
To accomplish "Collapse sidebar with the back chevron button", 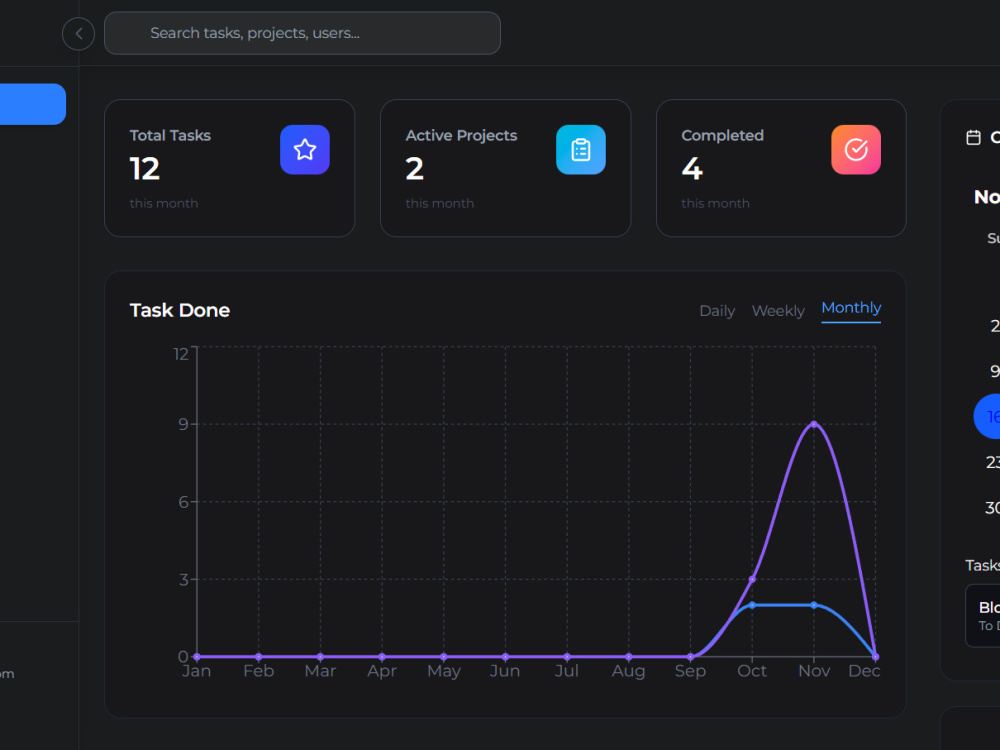I will click(x=78, y=34).
